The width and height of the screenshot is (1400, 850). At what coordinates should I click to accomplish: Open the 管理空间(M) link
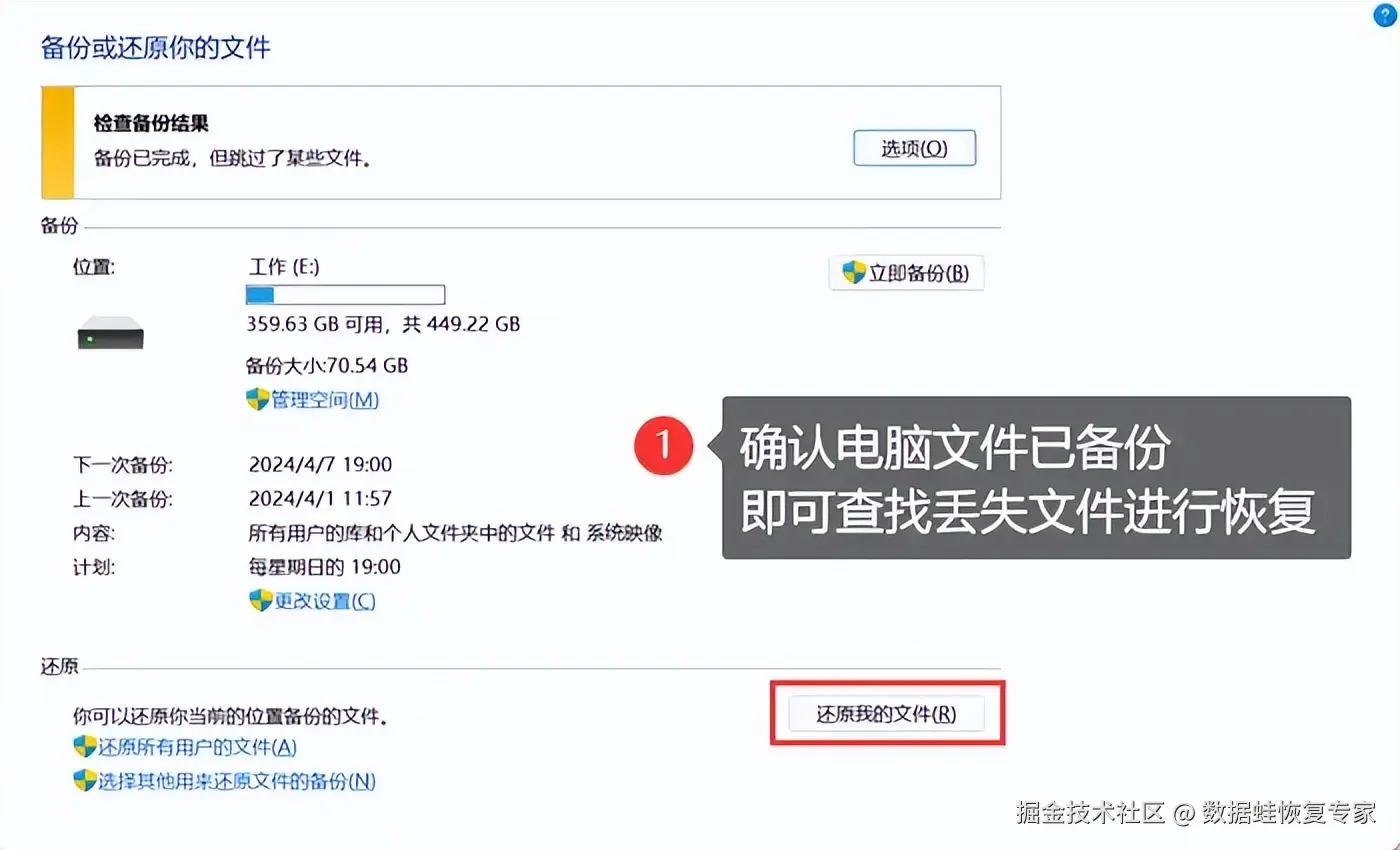[x=325, y=400]
